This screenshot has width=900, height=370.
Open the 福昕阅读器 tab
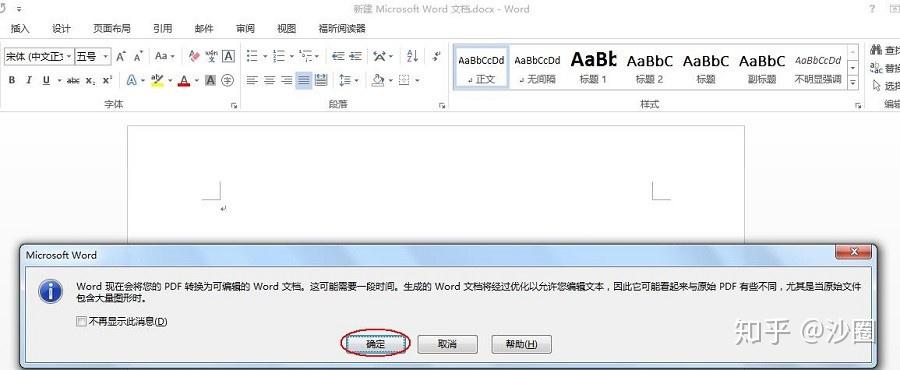point(342,28)
